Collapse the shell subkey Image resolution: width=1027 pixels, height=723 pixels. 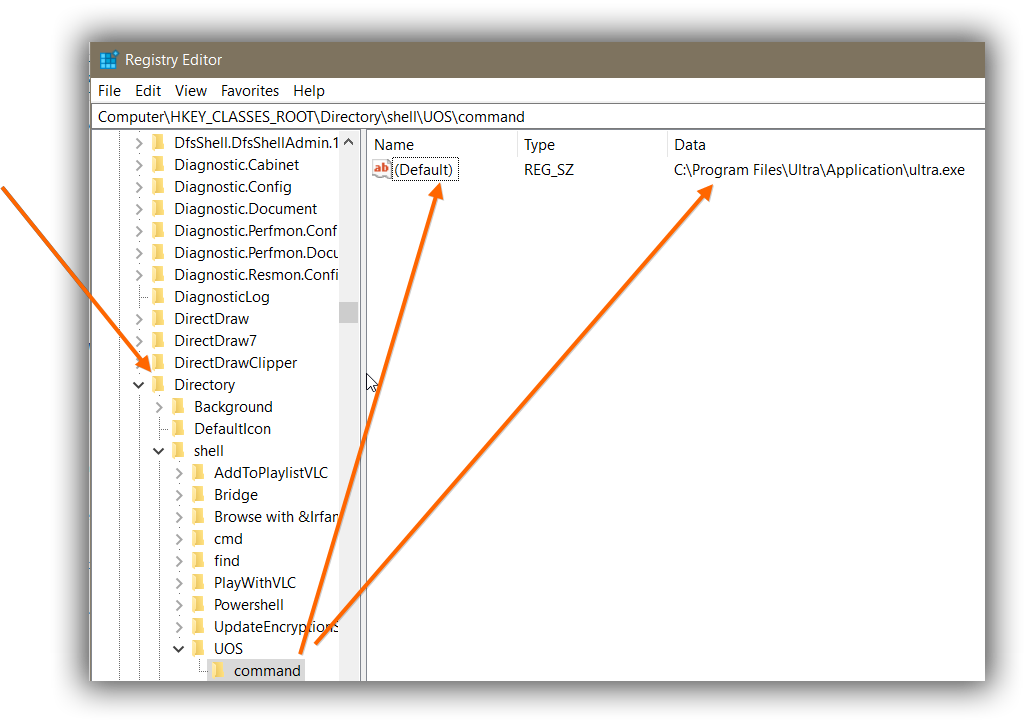[159, 451]
